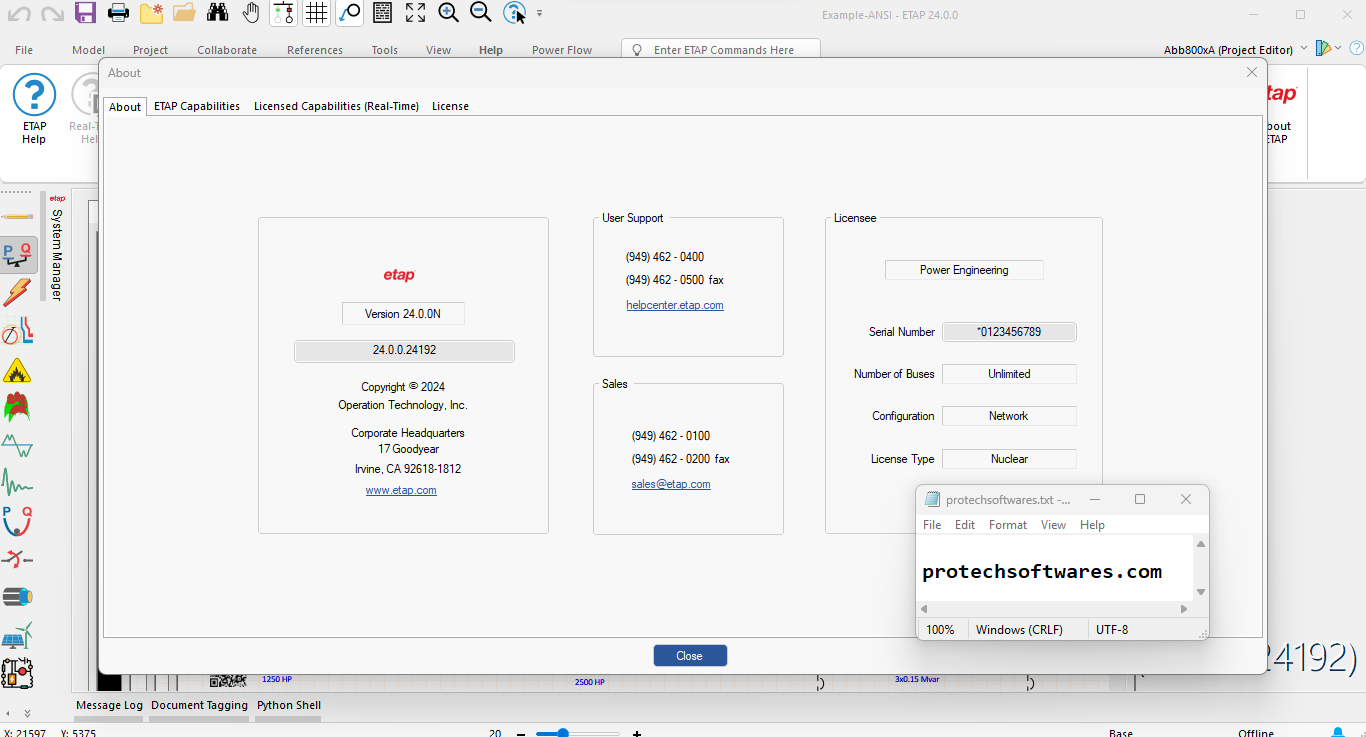Open the Project ribbon tab
This screenshot has width=1366, height=737.
coord(151,50)
